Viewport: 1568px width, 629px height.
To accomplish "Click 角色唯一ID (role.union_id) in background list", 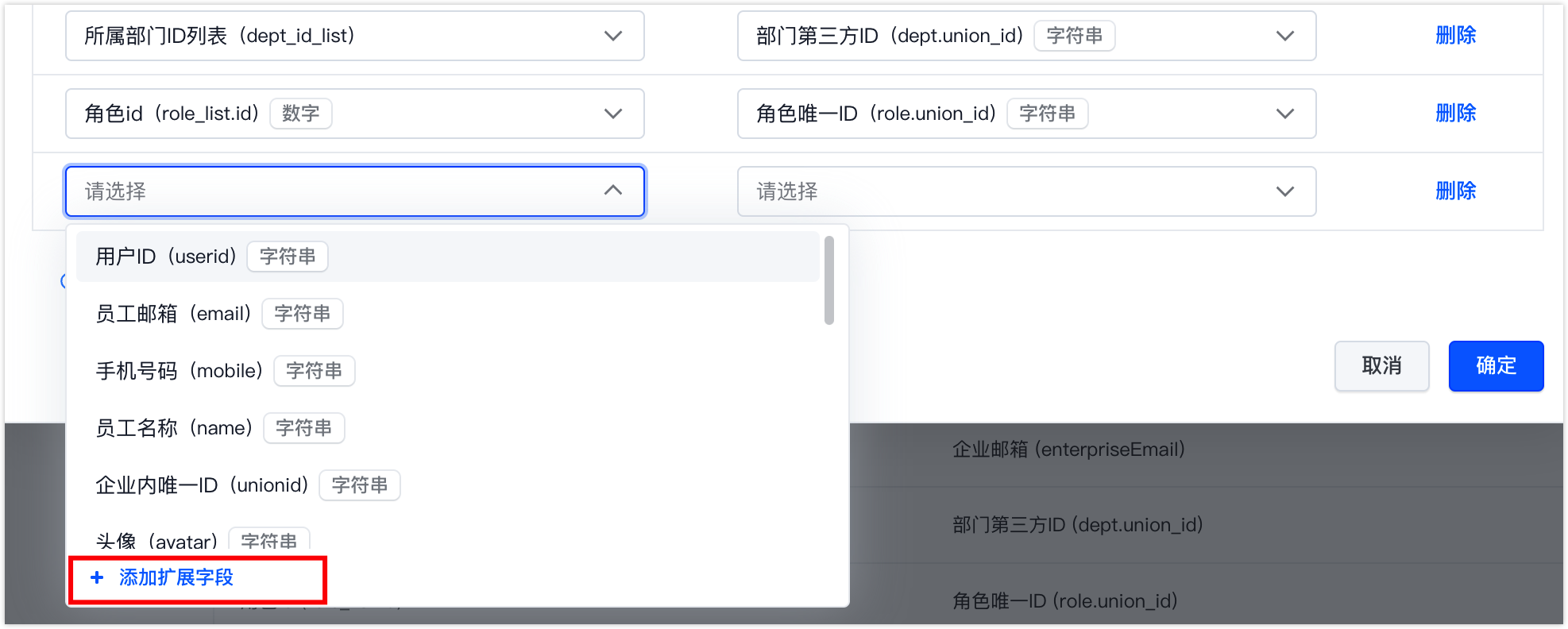I will tap(1064, 601).
